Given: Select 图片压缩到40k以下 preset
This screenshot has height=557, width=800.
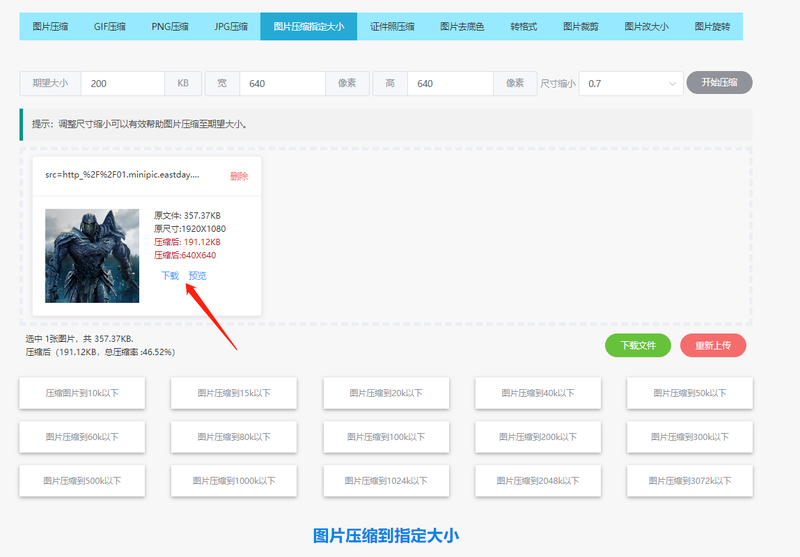Looking at the screenshot, I should [x=538, y=393].
